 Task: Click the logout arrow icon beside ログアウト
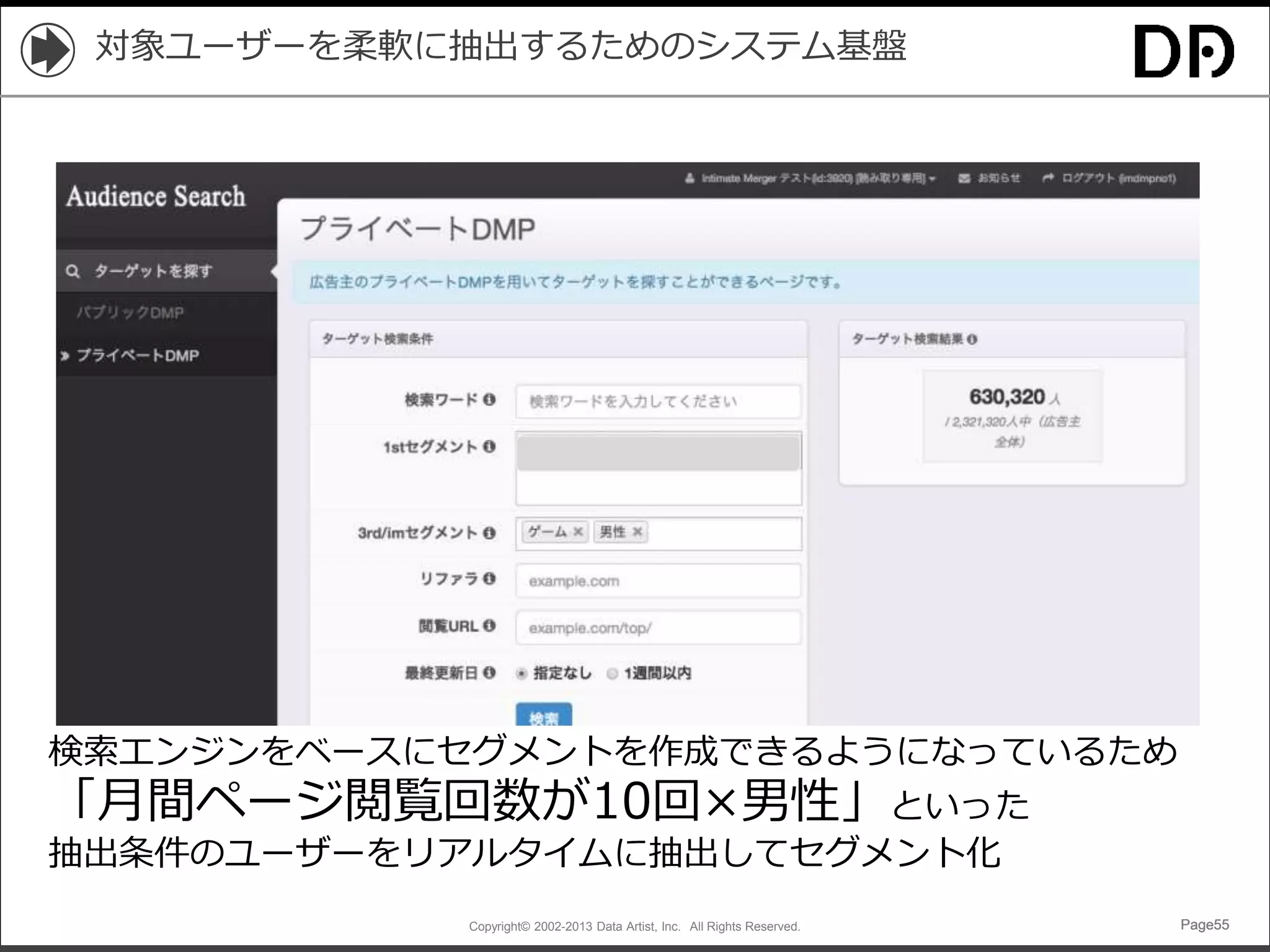click(1049, 178)
